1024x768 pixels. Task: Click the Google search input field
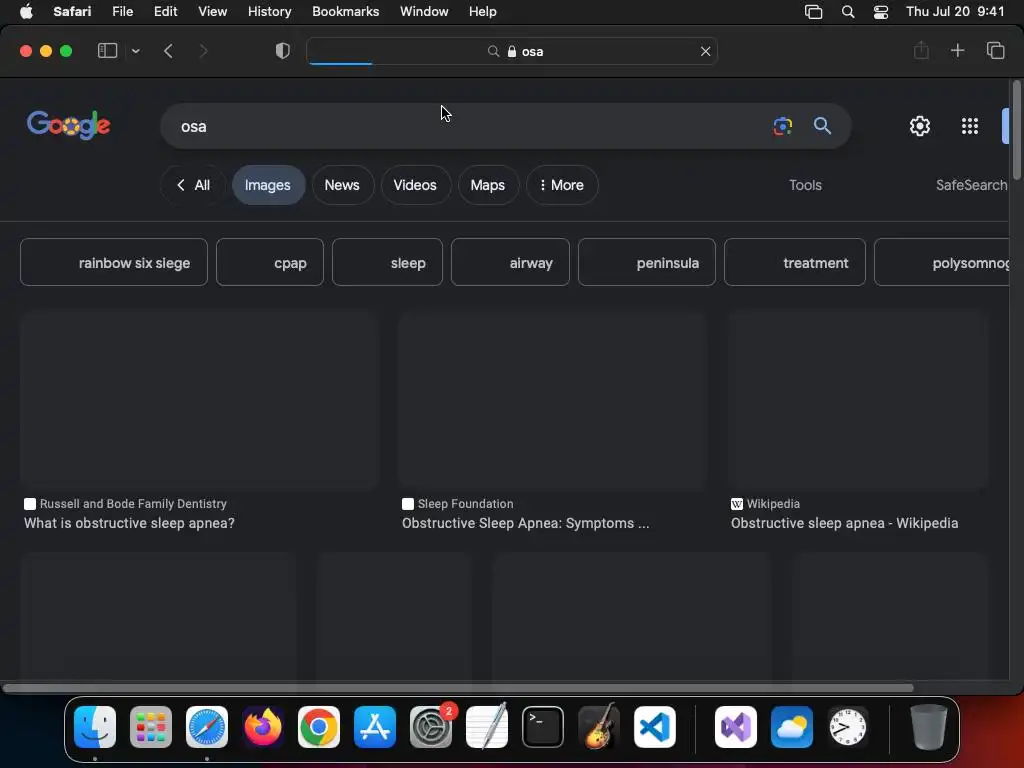[470, 126]
